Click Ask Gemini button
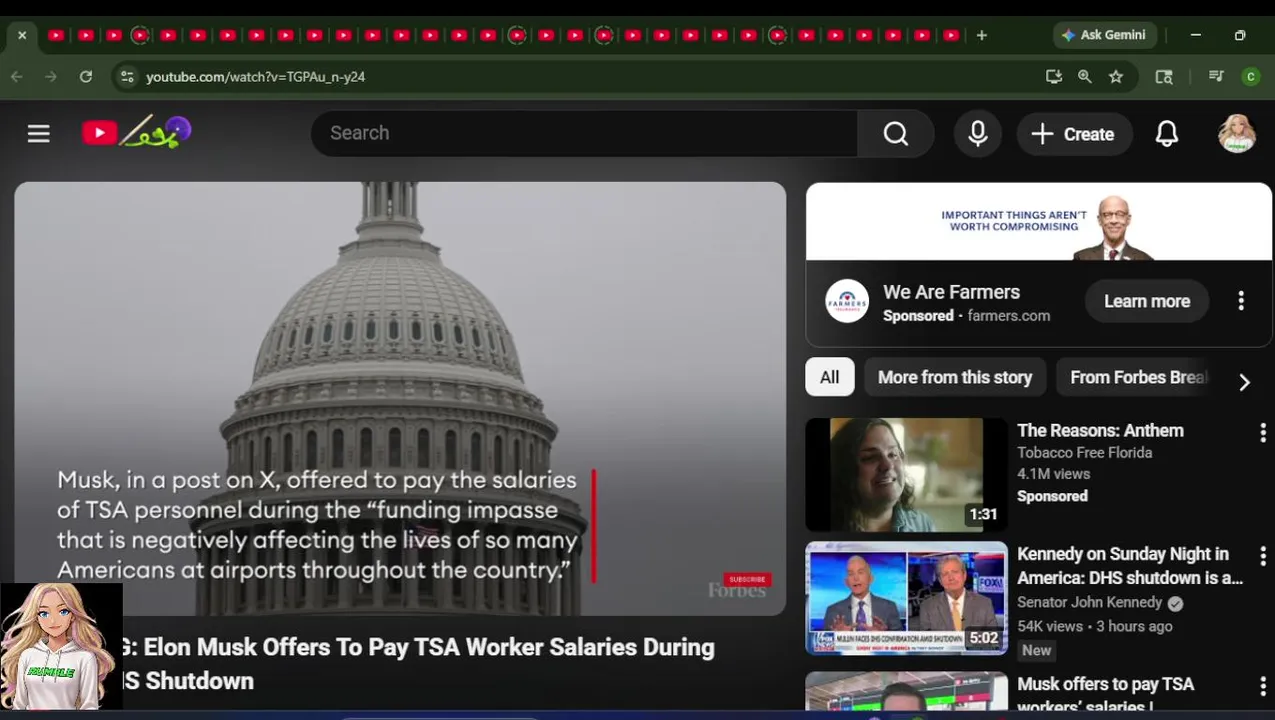Image resolution: width=1275 pixels, height=720 pixels. (1105, 35)
